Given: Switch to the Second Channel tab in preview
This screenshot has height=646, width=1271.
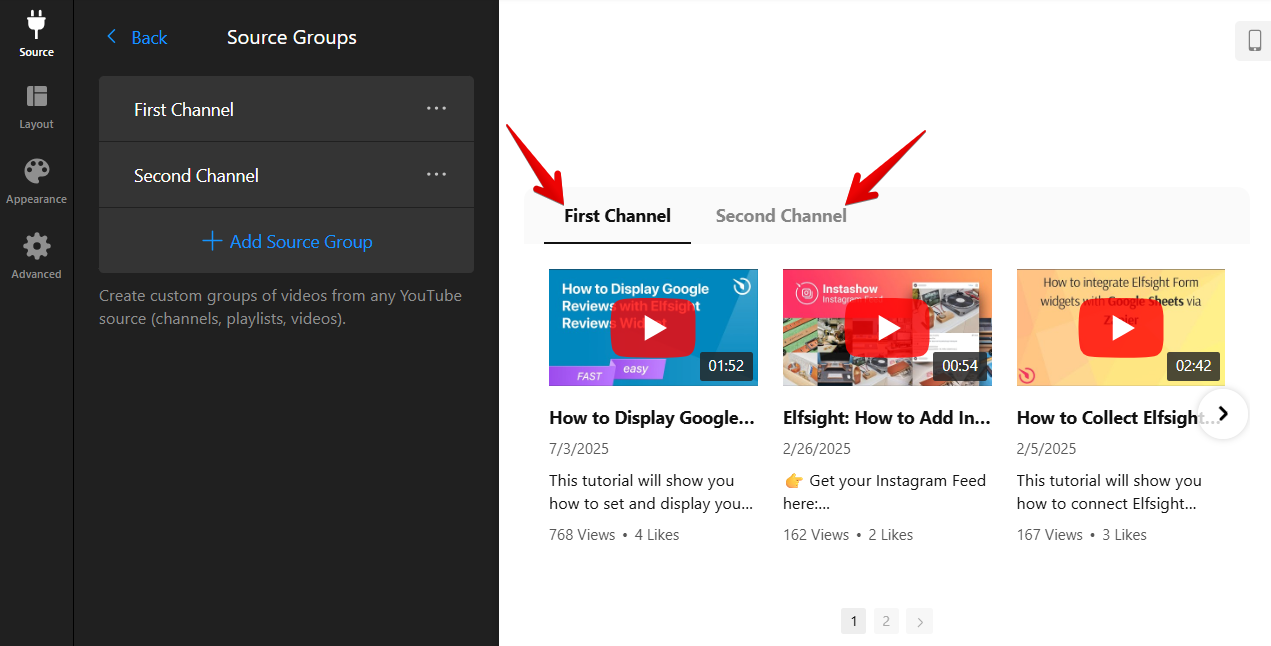Looking at the screenshot, I should (x=781, y=216).
